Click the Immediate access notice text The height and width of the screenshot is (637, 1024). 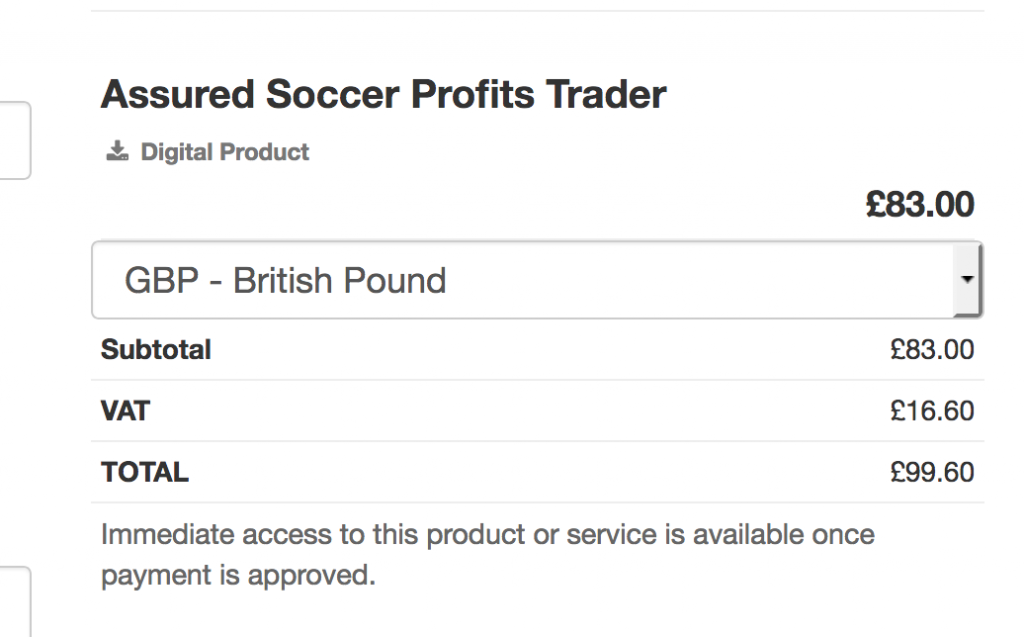pos(487,555)
